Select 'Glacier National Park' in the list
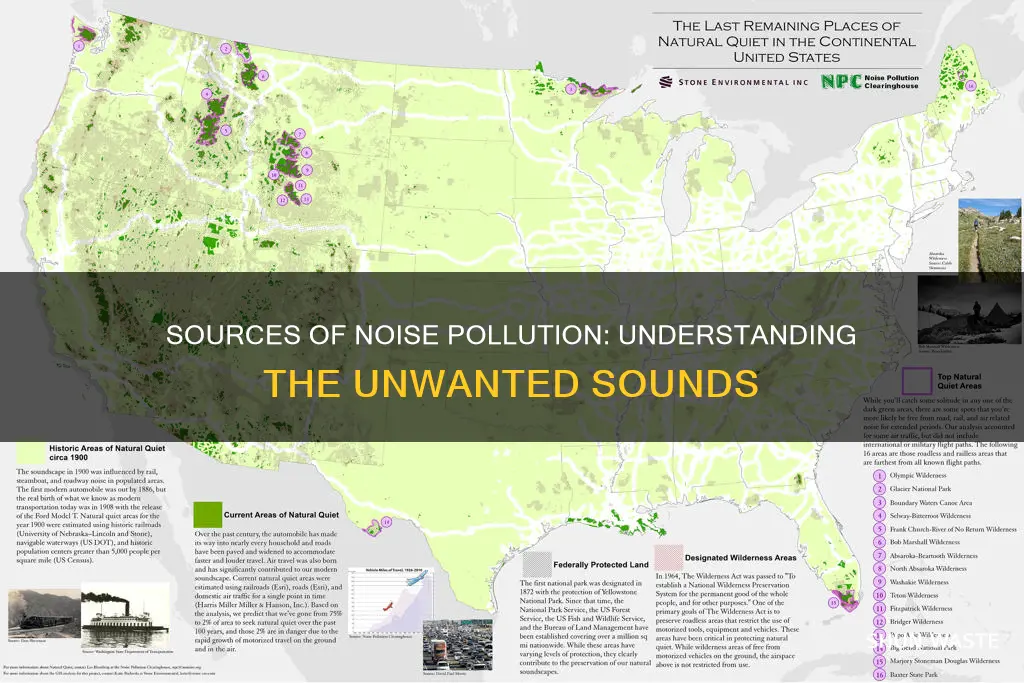Image resolution: width=1024 pixels, height=683 pixels. tap(920, 488)
